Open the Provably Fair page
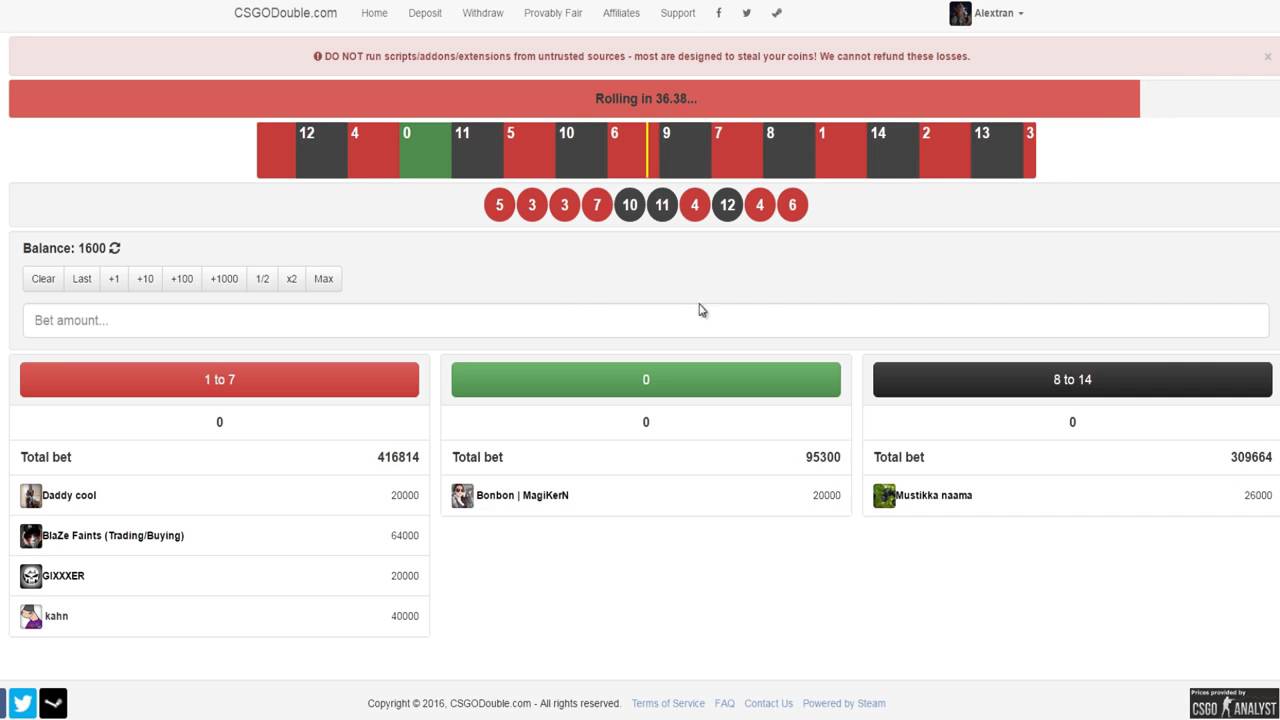 553,13
